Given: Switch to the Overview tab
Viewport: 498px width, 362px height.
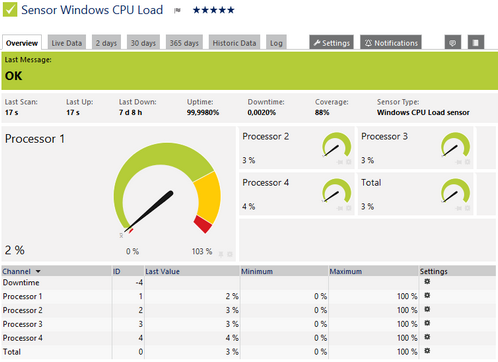Looking at the screenshot, I should click(x=22, y=43).
